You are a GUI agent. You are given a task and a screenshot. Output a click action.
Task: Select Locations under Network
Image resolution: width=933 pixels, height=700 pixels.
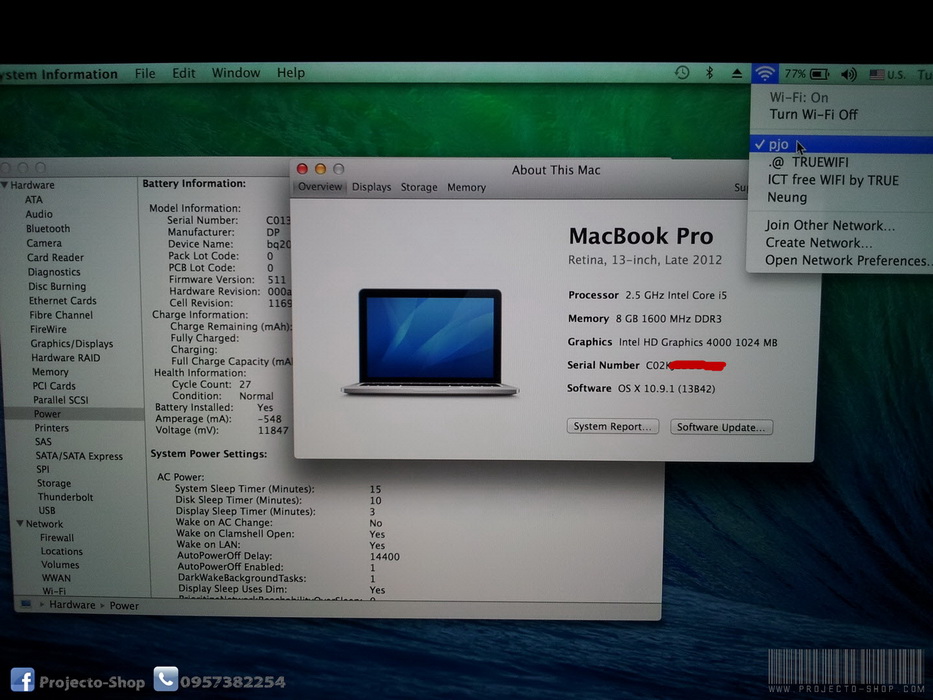coord(61,551)
